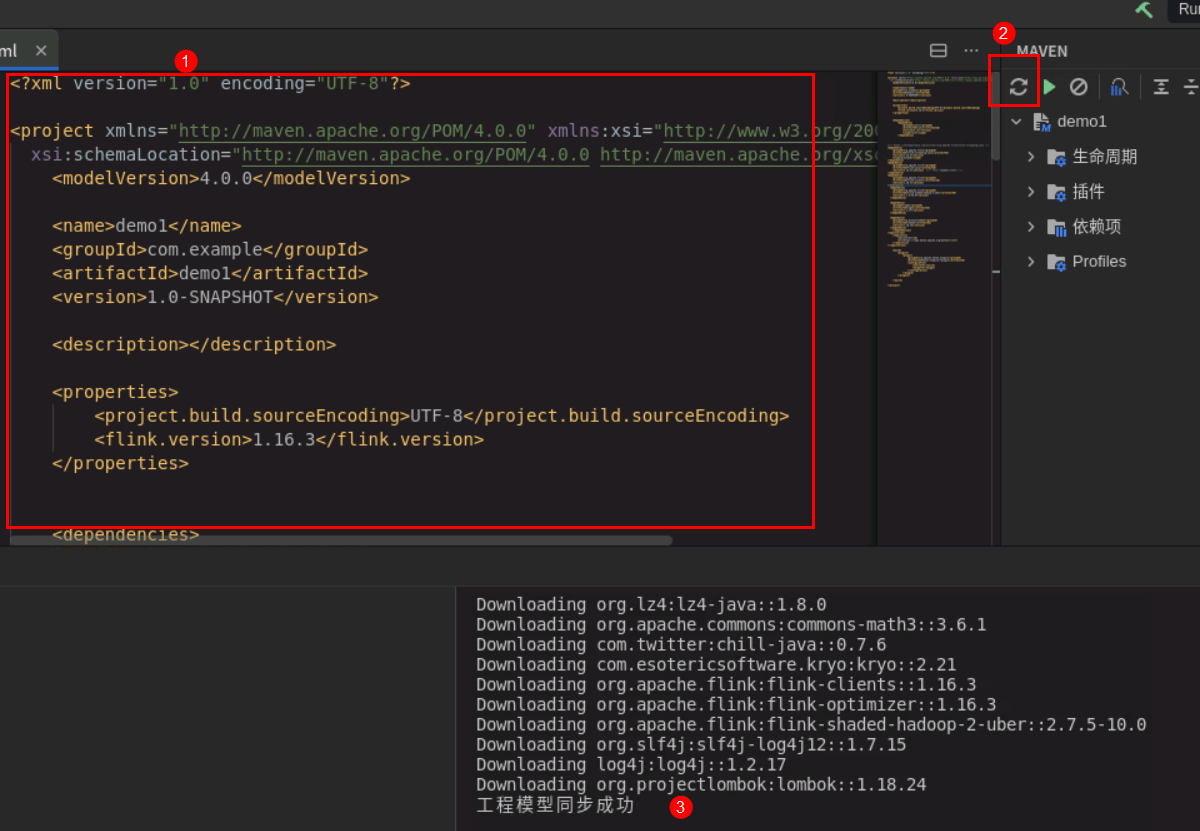Click the xml version declaration line

click(x=210, y=84)
